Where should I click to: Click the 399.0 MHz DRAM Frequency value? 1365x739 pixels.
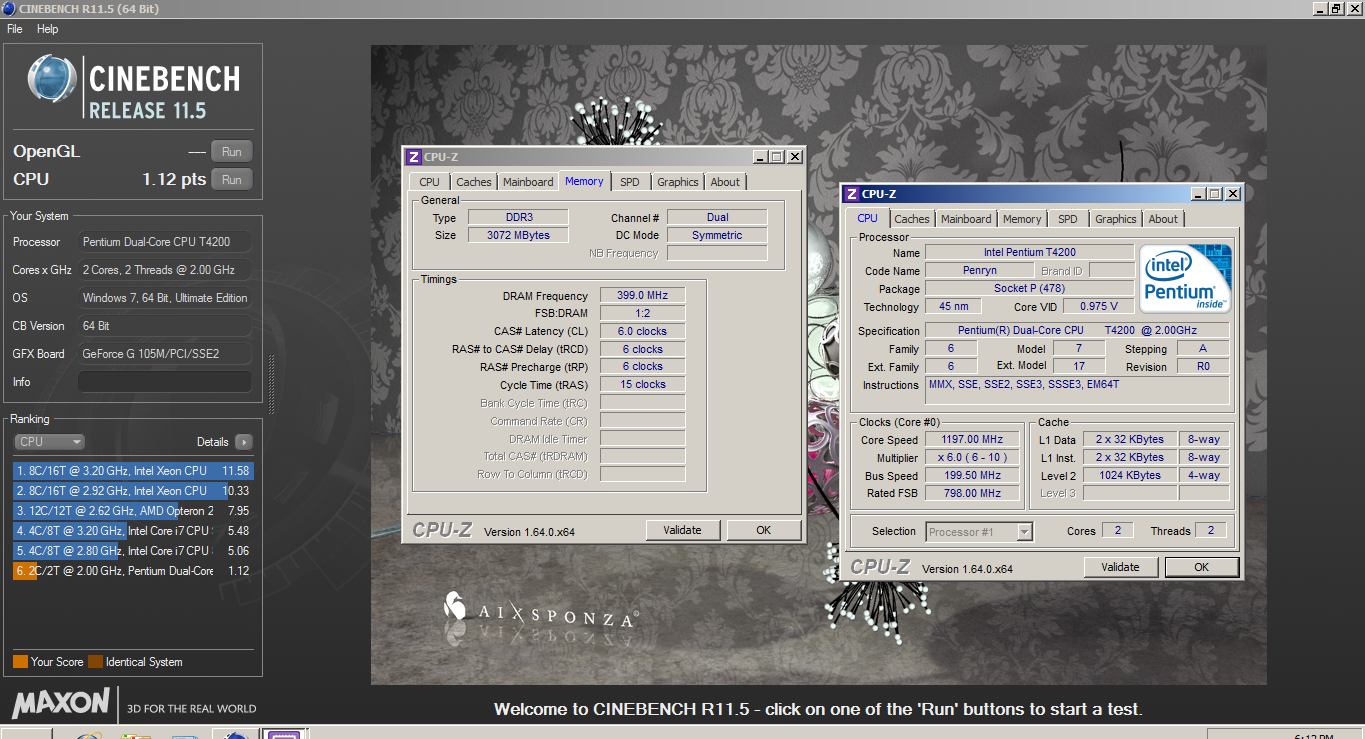click(642, 296)
